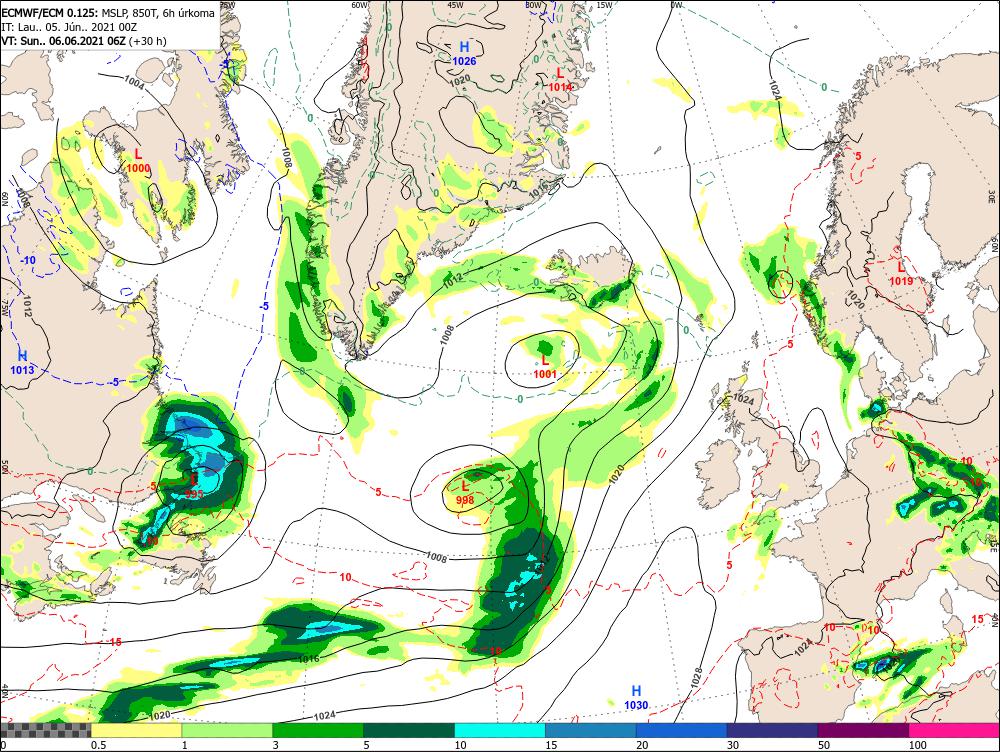Click the dark green 5–10 mm legend swatch
1000x752 pixels.
click(409, 730)
